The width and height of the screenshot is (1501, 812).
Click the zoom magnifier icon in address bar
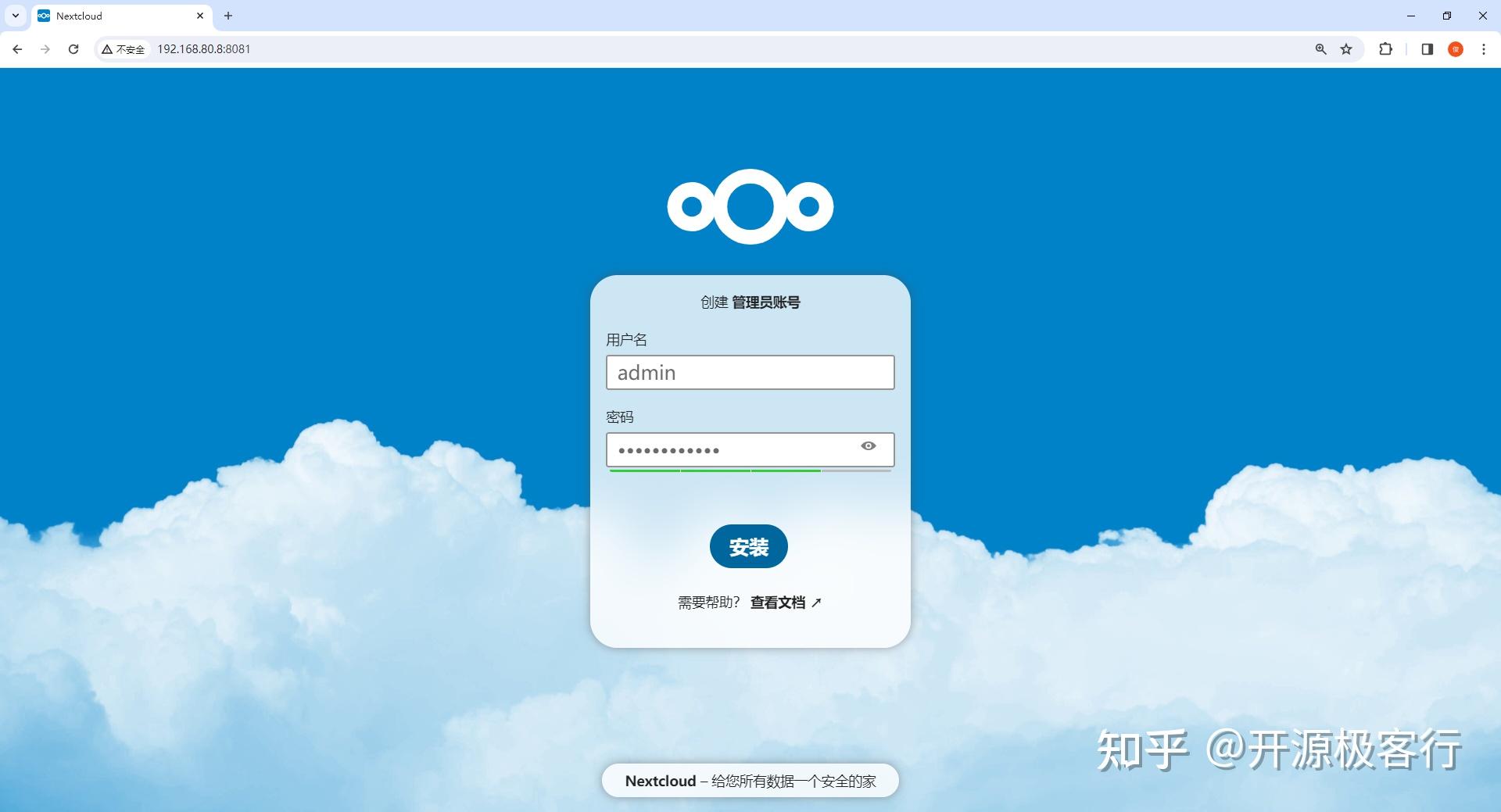[1320, 49]
